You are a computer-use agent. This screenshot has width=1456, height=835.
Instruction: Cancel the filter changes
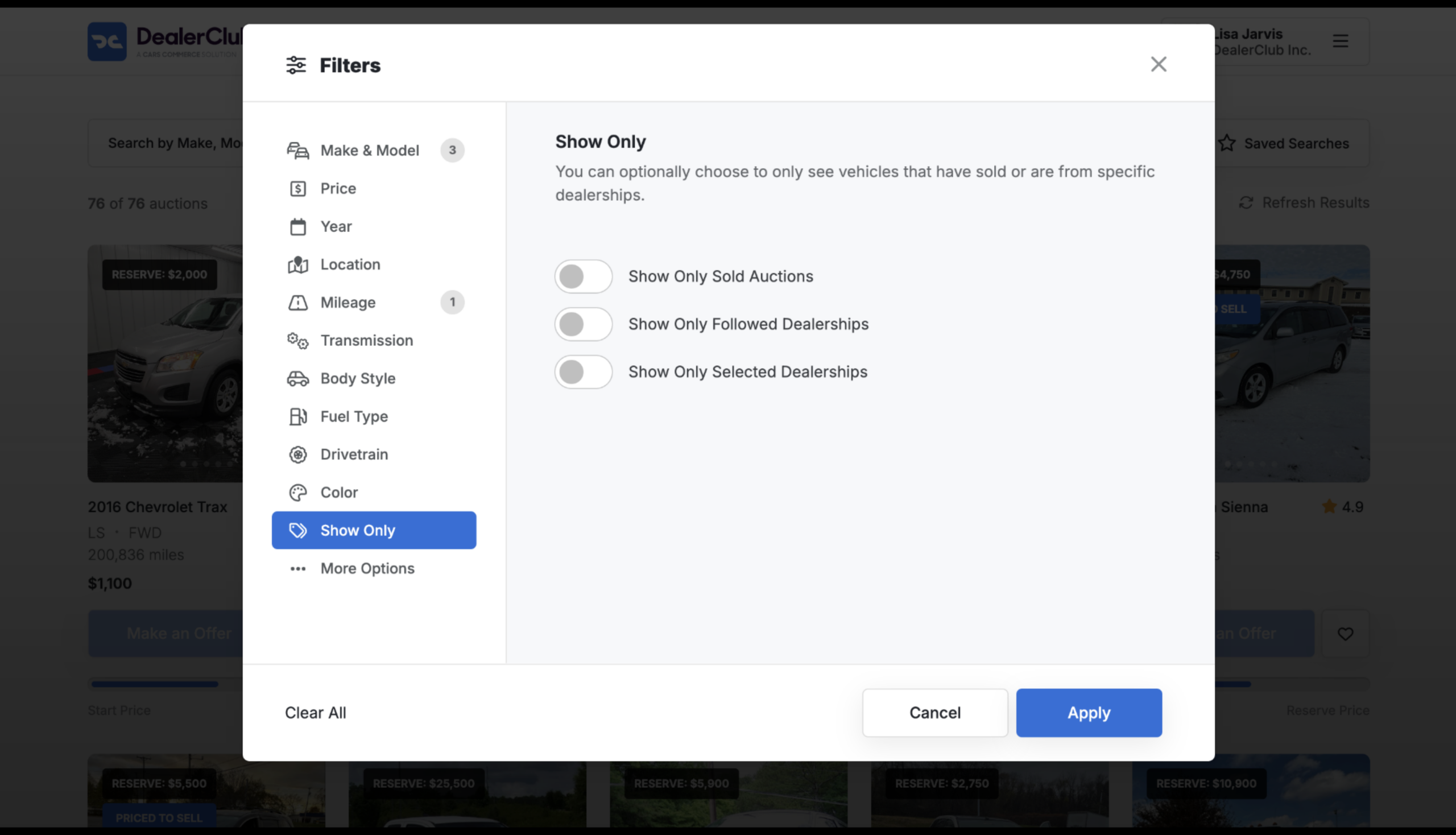(934, 713)
